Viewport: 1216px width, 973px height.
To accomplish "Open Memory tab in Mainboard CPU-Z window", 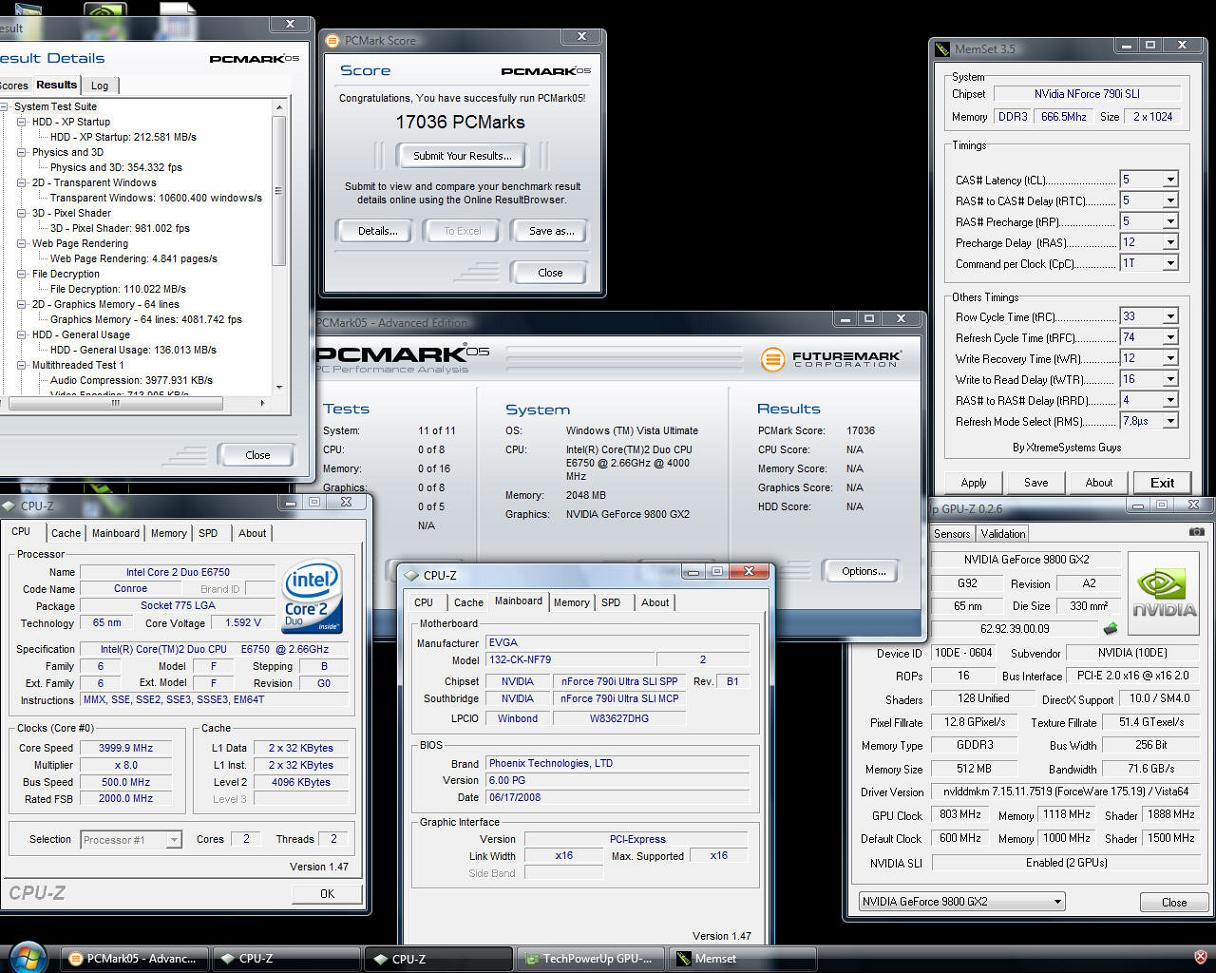I will (x=571, y=602).
